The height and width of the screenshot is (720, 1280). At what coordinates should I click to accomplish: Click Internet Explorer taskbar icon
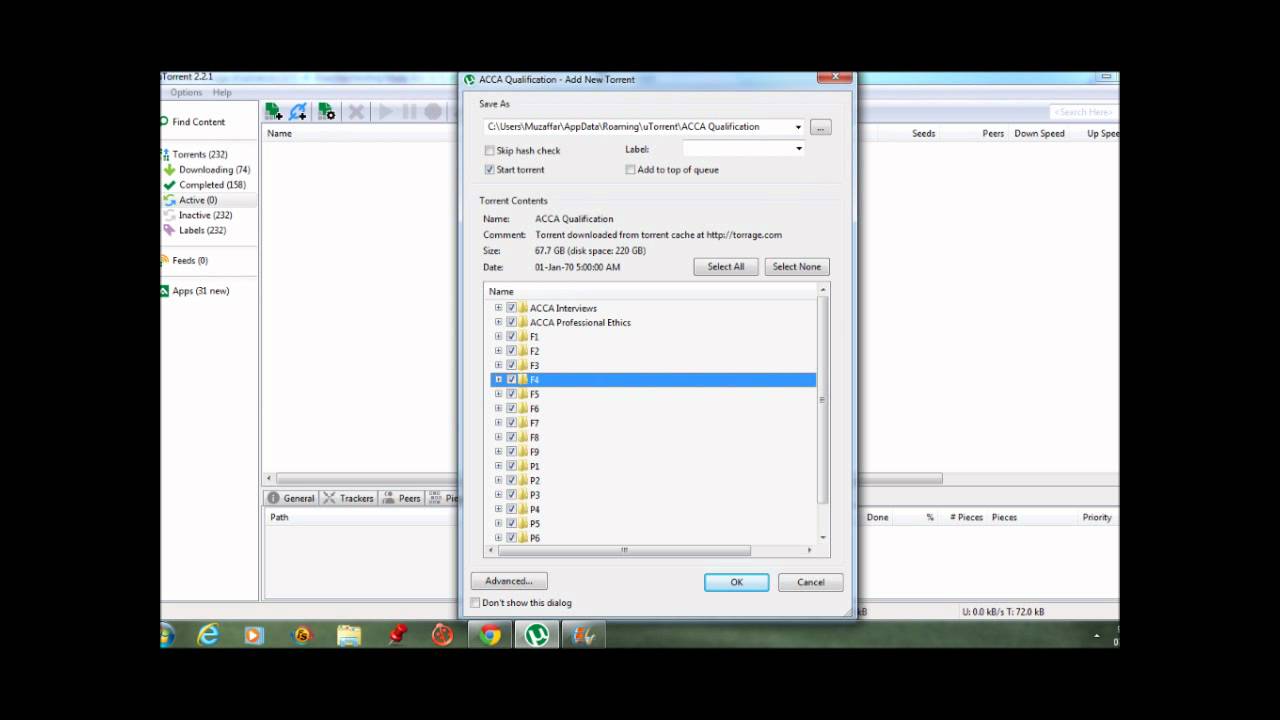pos(208,635)
